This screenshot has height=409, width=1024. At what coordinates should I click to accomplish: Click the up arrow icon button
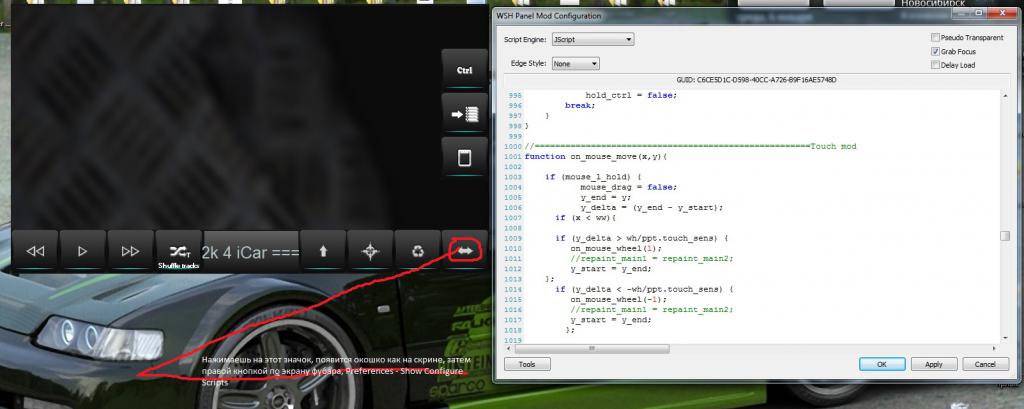tap(323, 251)
